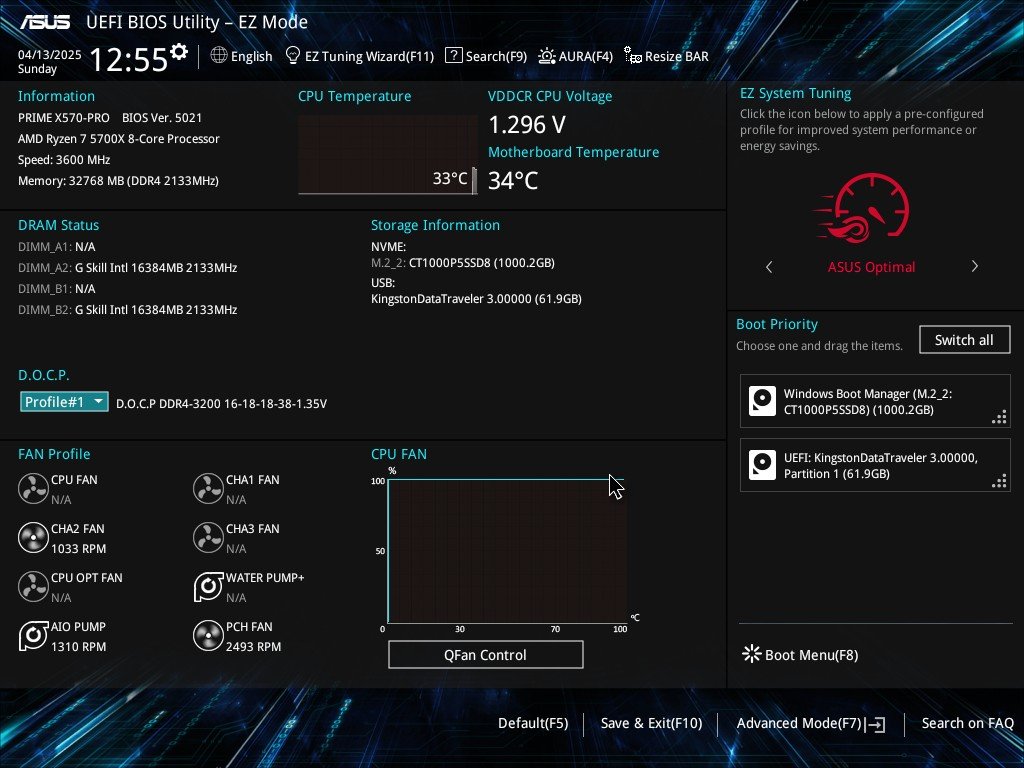Open EZ Tuning Wizard(F11)
The height and width of the screenshot is (768, 1024).
(x=360, y=56)
